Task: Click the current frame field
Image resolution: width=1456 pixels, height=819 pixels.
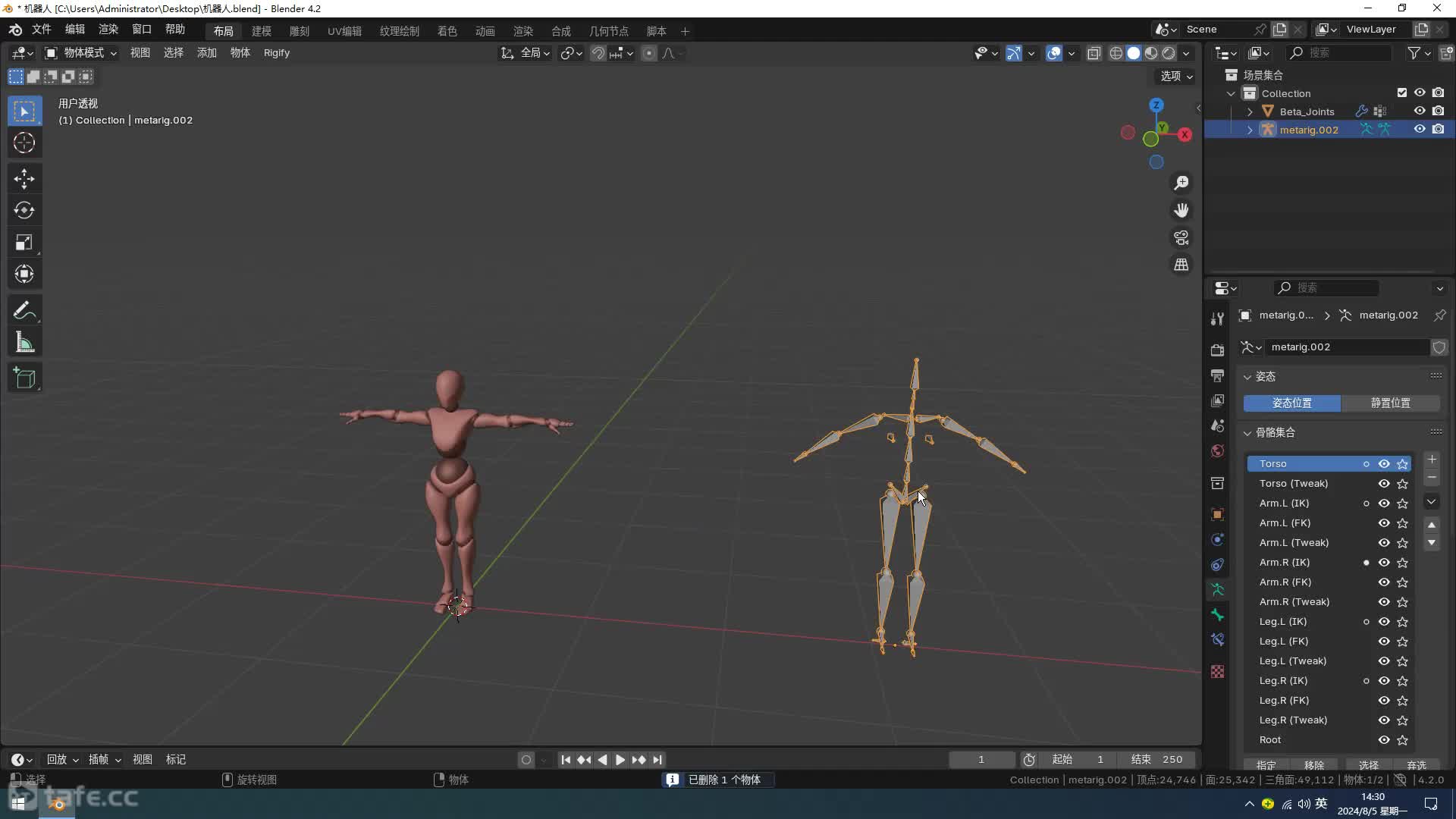Action: [981, 760]
